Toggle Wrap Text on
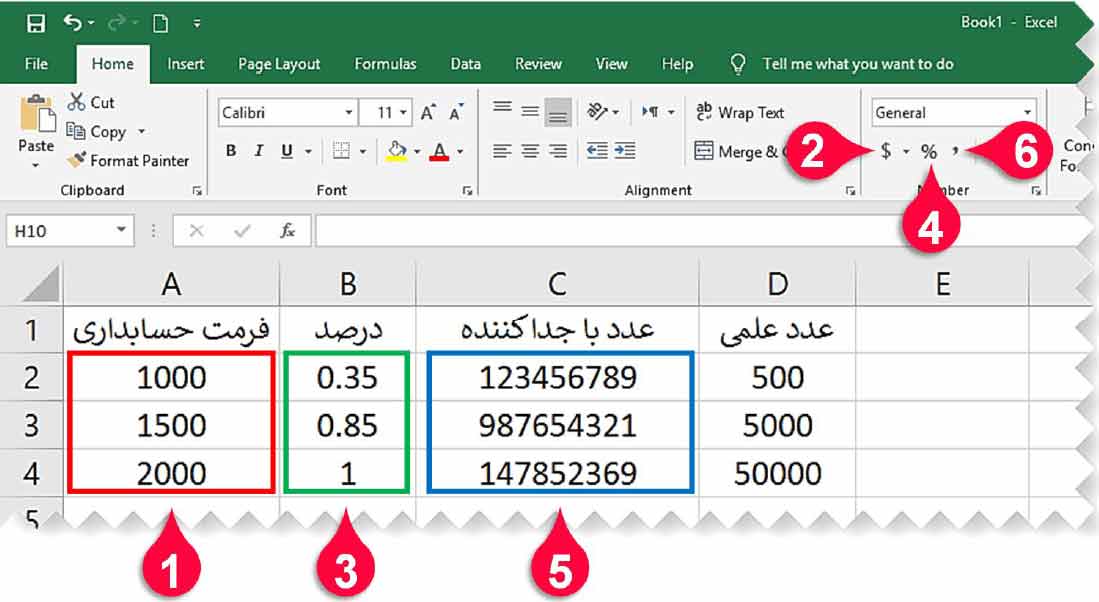 click(x=741, y=113)
